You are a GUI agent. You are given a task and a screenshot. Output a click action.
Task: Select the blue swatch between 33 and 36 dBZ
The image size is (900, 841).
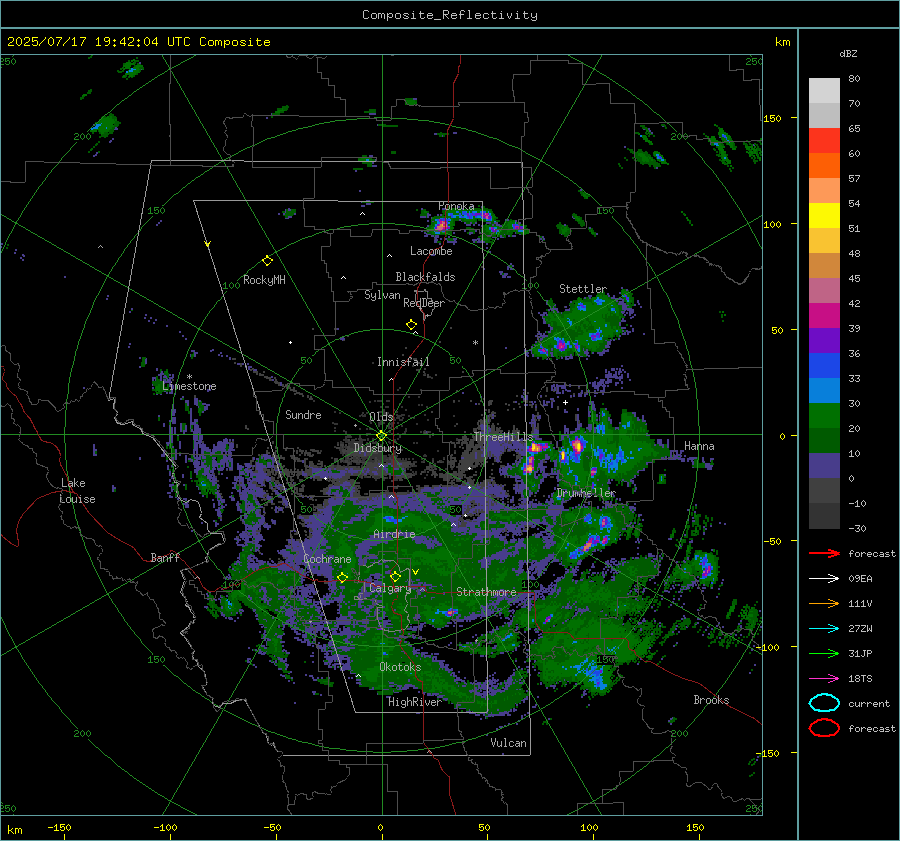click(824, 365)
